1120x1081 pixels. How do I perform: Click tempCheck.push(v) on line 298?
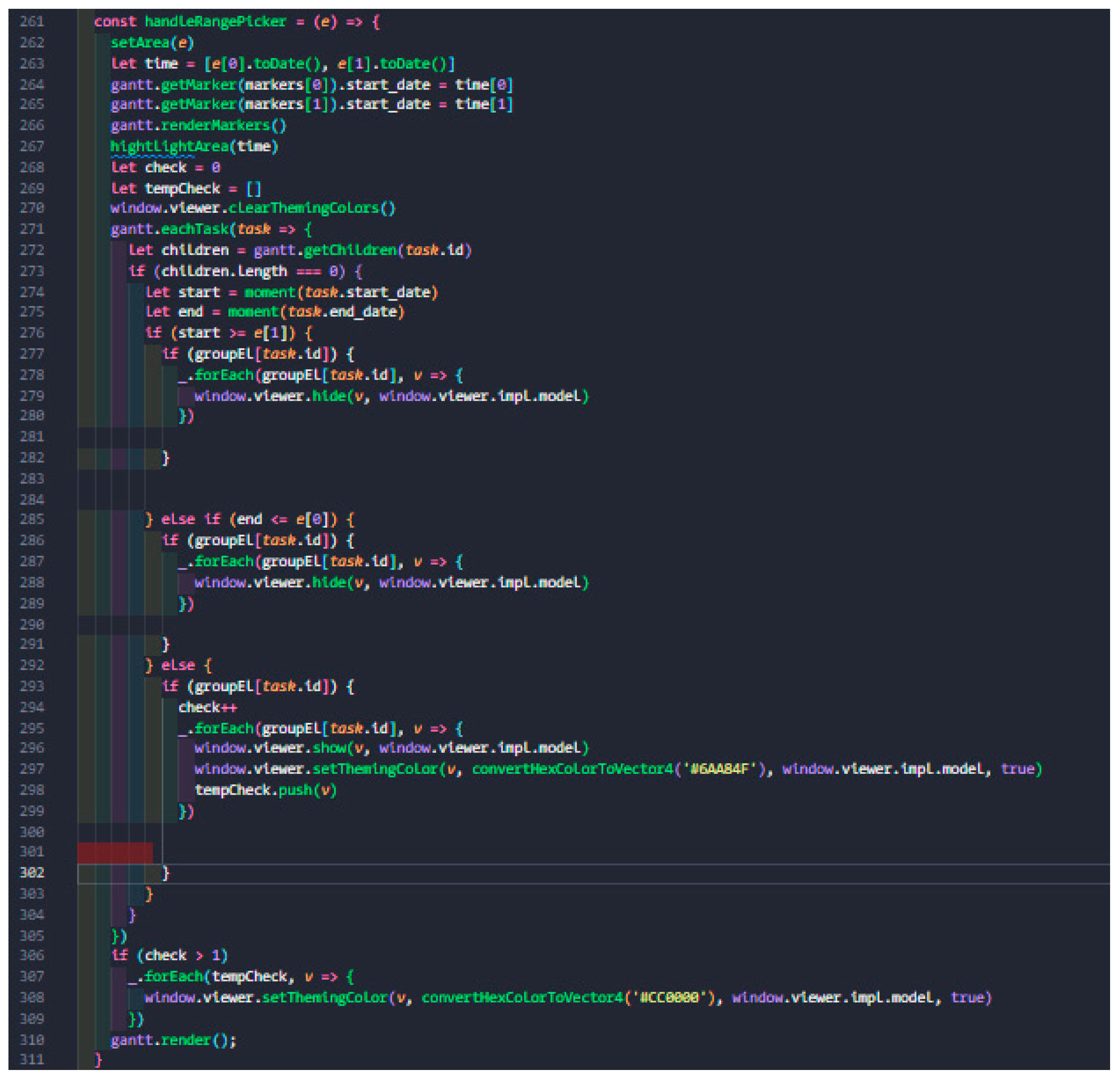point(265,790)
